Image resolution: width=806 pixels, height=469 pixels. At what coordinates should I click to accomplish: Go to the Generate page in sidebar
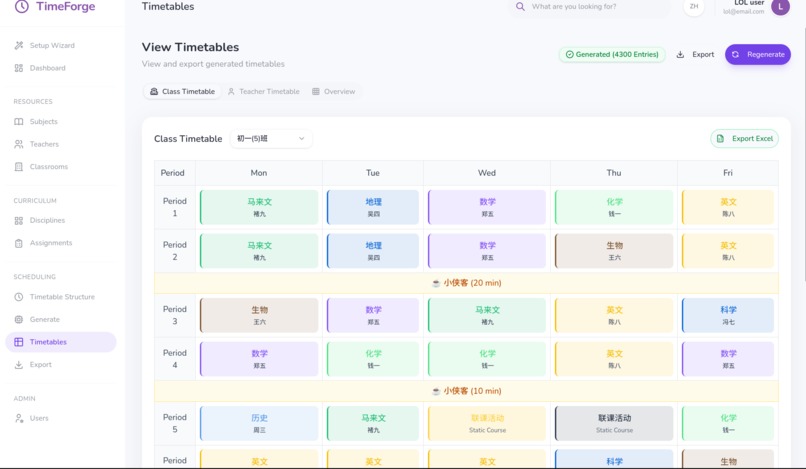[61, 319]
